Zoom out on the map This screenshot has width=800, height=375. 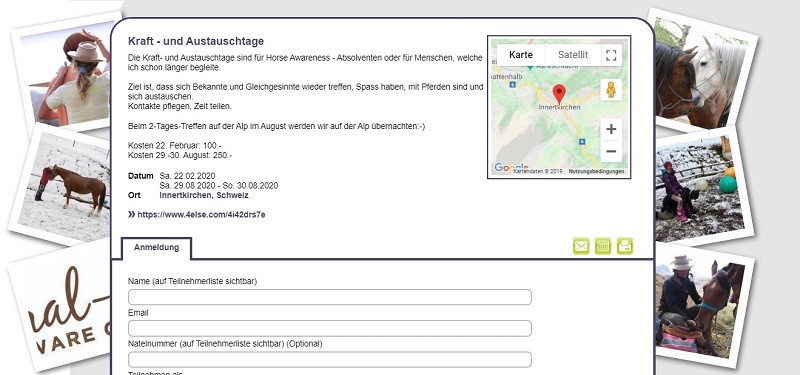pyautogui.click(x=611, y=152)
